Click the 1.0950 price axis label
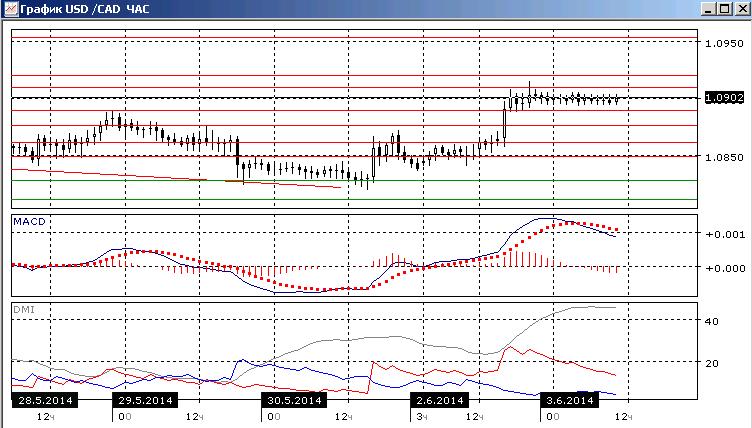The width and height of the screenshot is (752, 428). pos(724,43)
